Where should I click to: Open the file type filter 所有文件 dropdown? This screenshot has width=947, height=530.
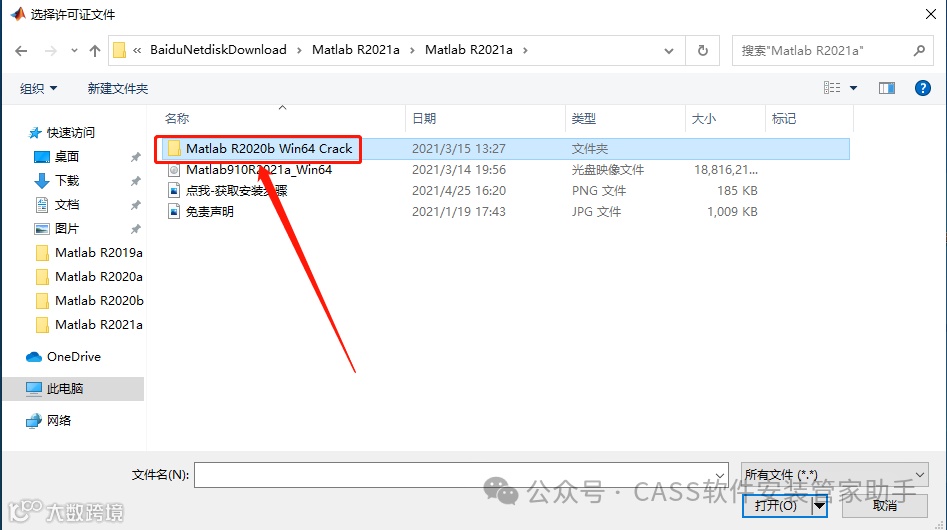[x=834, y=475]
